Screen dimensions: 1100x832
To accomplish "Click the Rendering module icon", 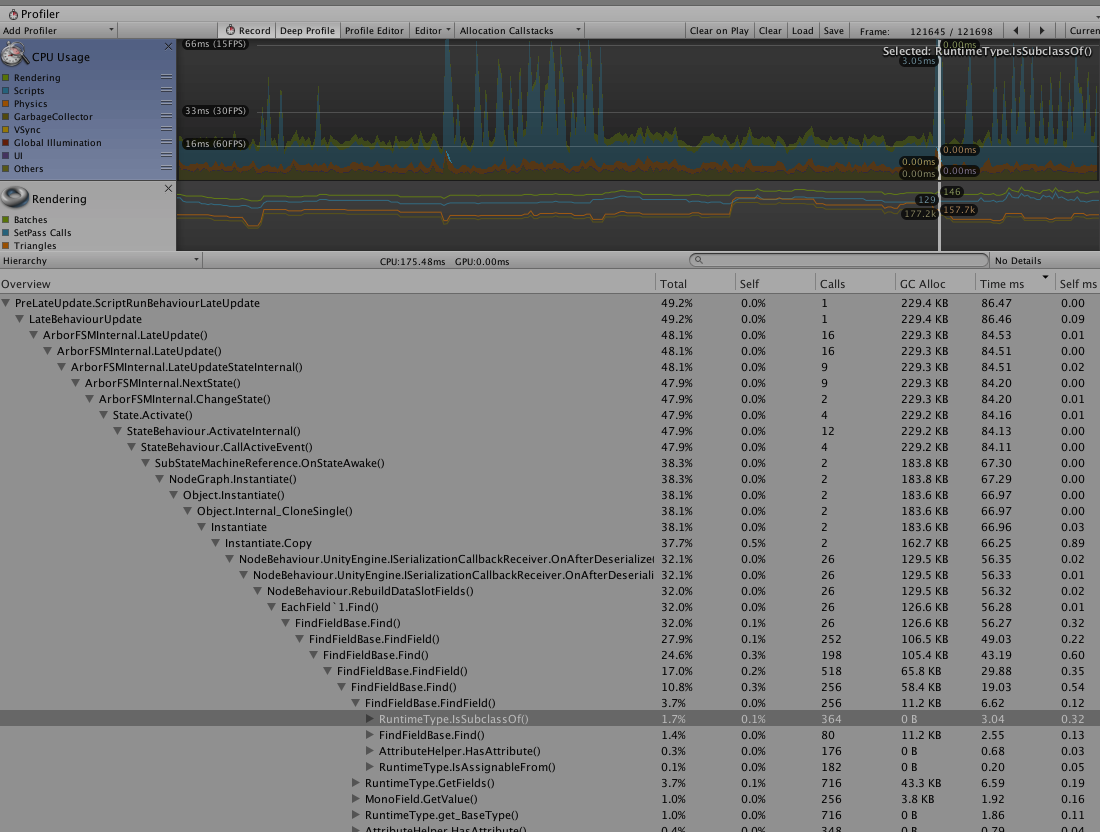I will (x=14, y=198).
